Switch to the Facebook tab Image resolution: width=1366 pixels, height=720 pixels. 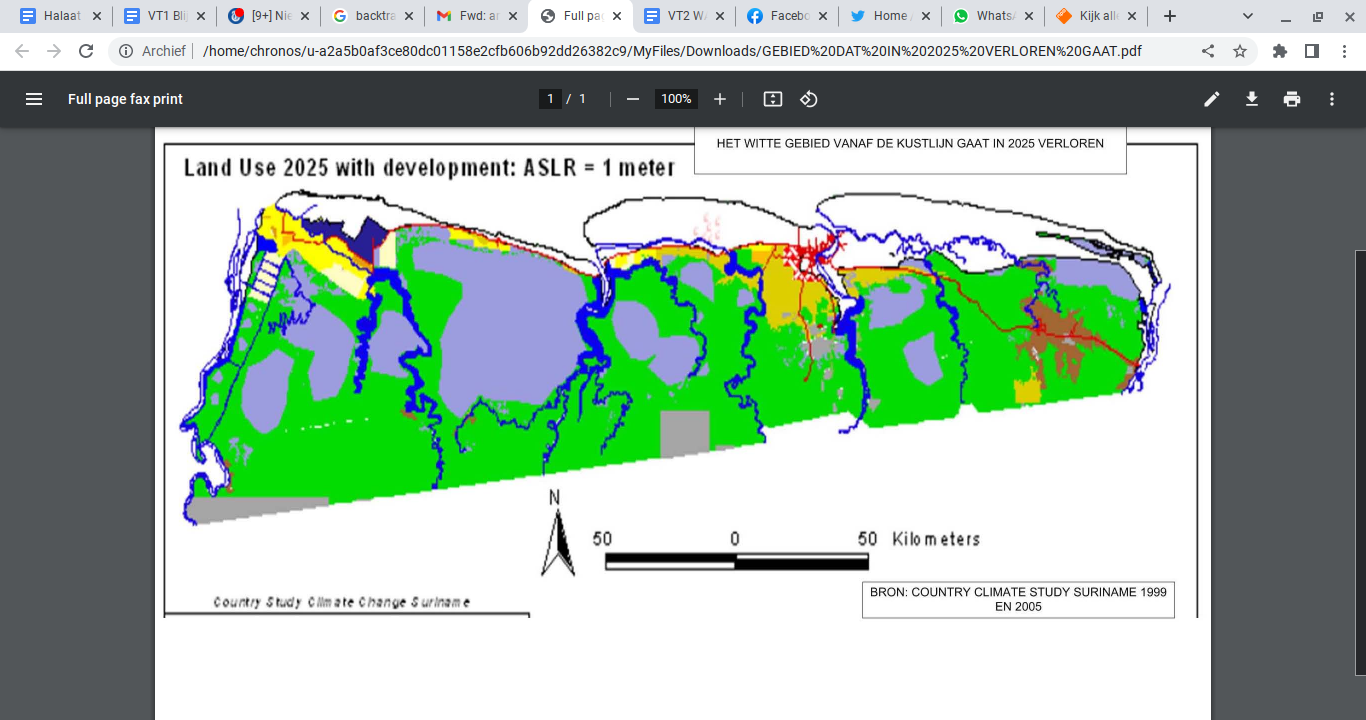pyautogui.click(x=785, y=16)
